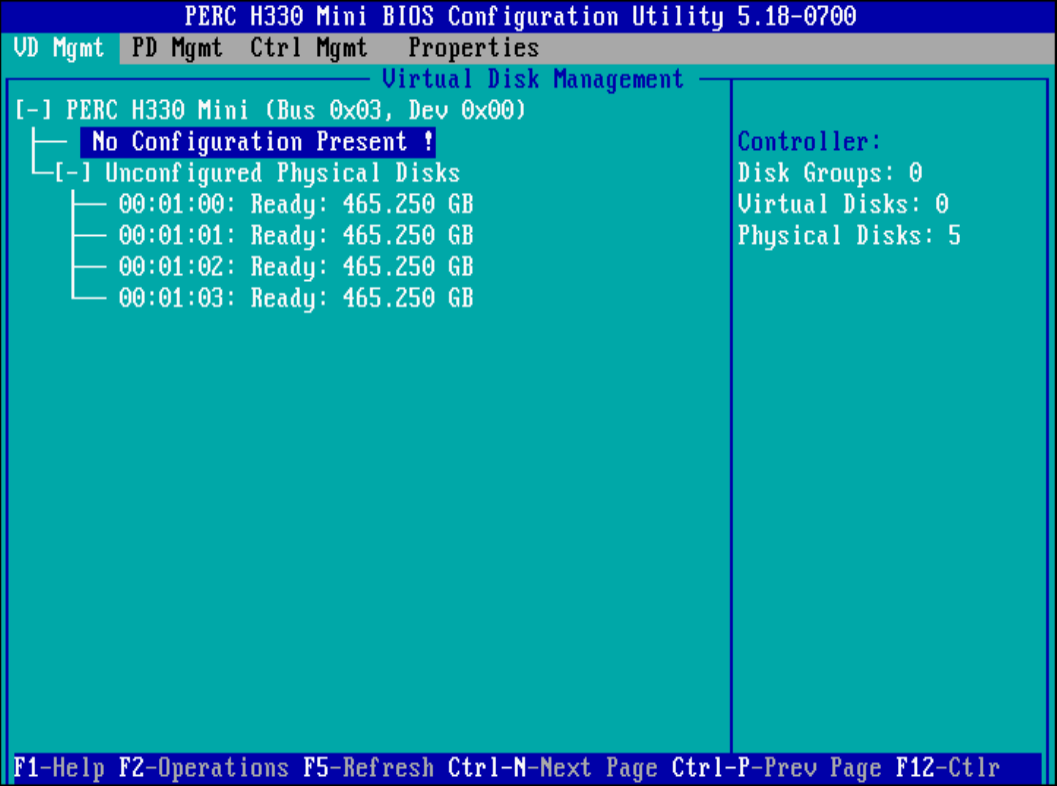Select physical disk 00:01:00

coord(295,205)
